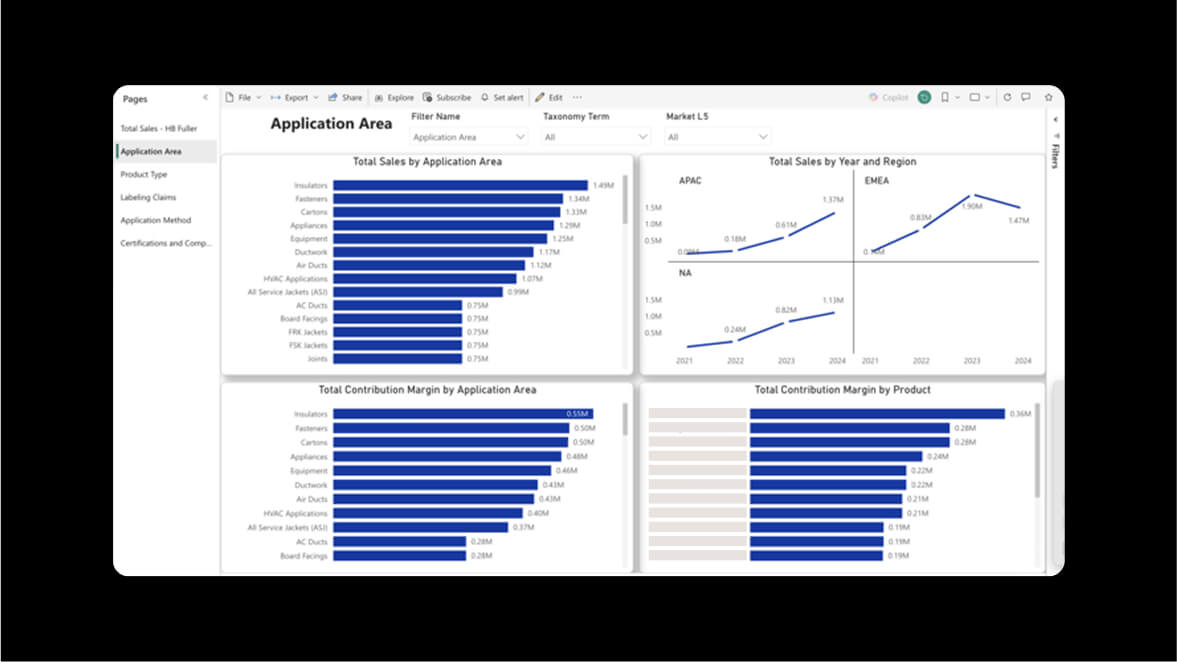Screen dimensions: 1177x662
Task: Switch to the Product Type page
Action: coord(144,175)
